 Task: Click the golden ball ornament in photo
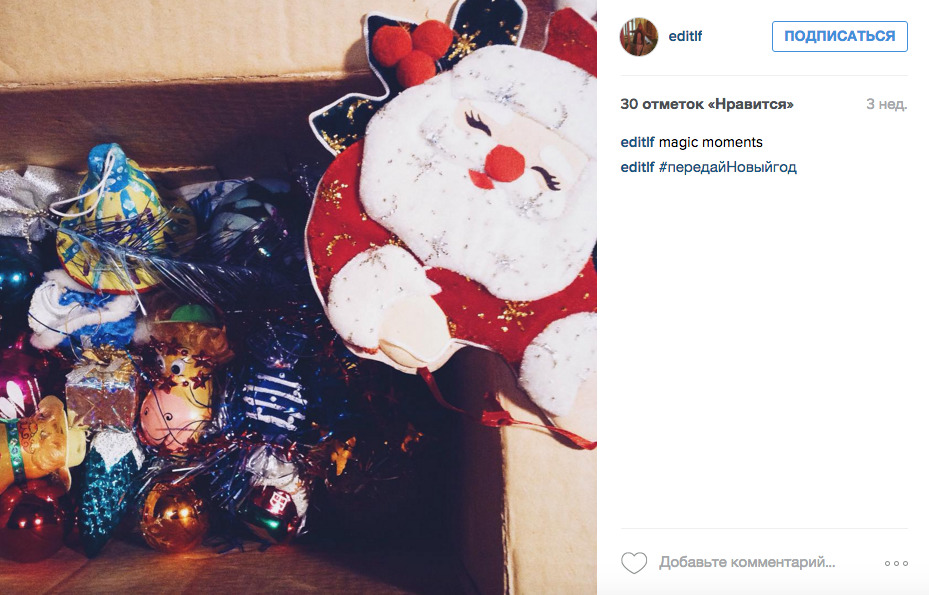(173, 517)
